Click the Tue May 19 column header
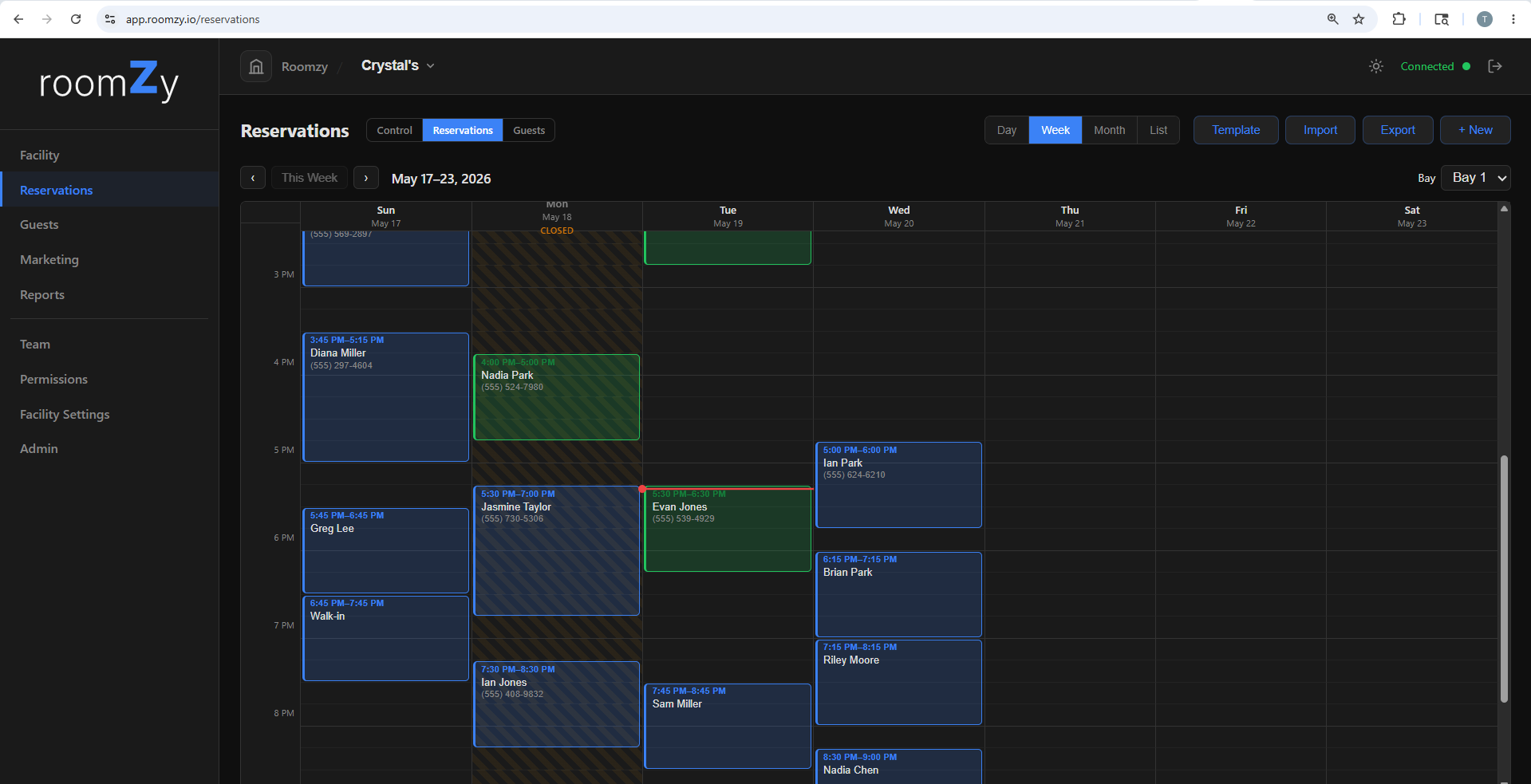The width and height of the screenshot is (1531, 784). pyautogui.click(x=728, y=216)
